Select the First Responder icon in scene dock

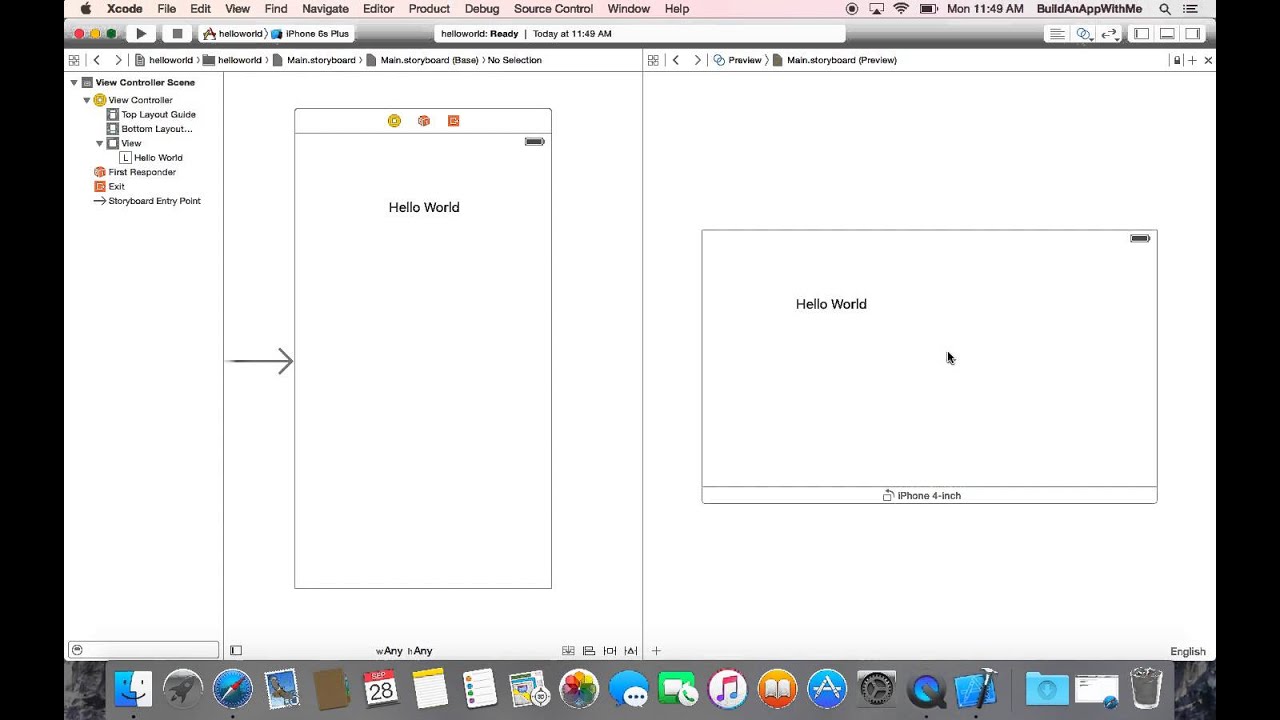click(x=424, y=121)
